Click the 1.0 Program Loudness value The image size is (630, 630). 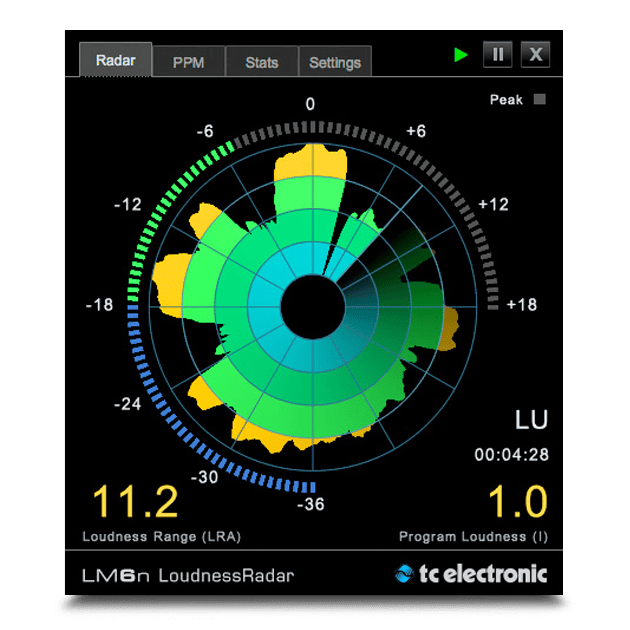click(x=518, y=501)
